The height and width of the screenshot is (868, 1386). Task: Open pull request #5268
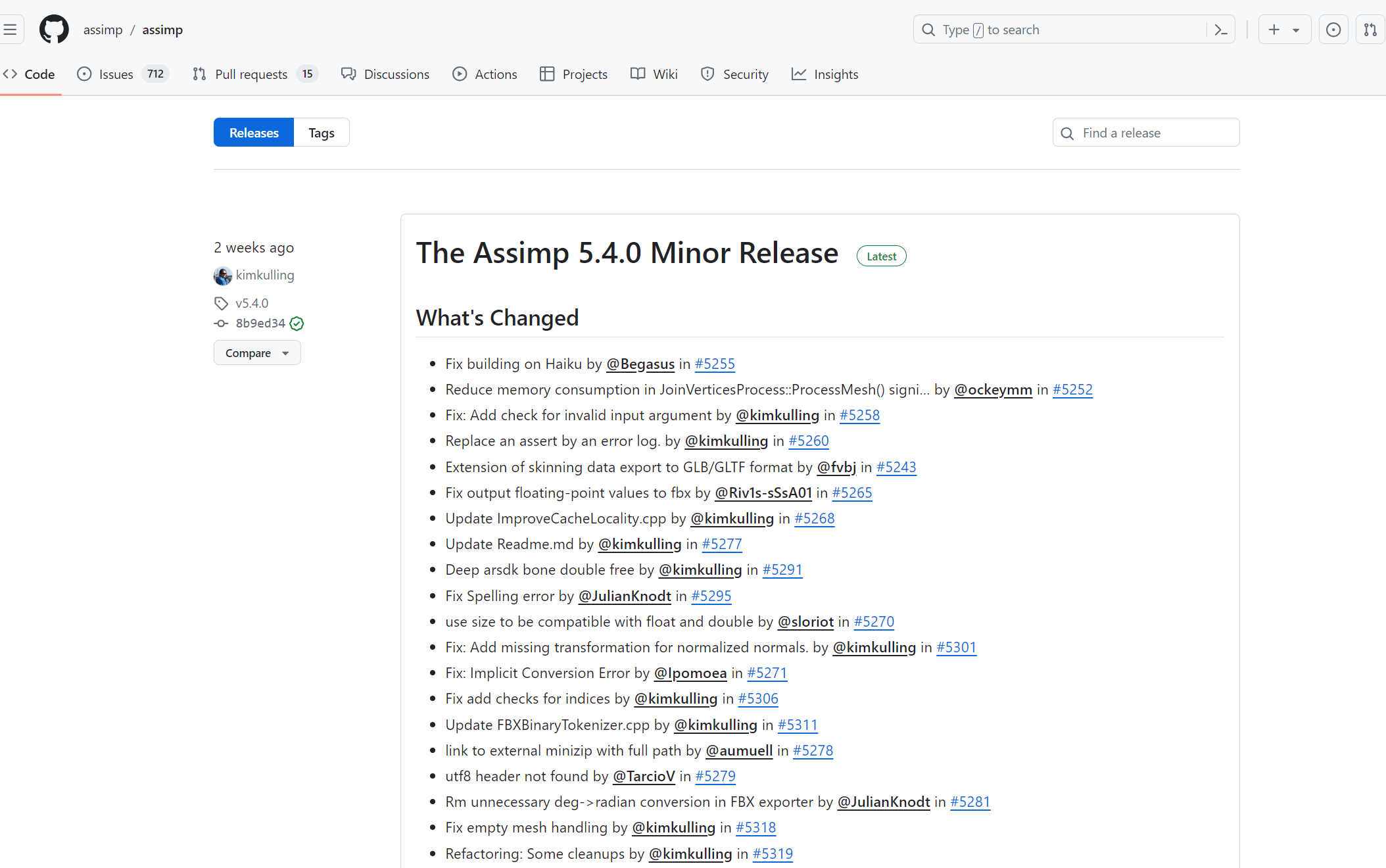click(815, 518)
